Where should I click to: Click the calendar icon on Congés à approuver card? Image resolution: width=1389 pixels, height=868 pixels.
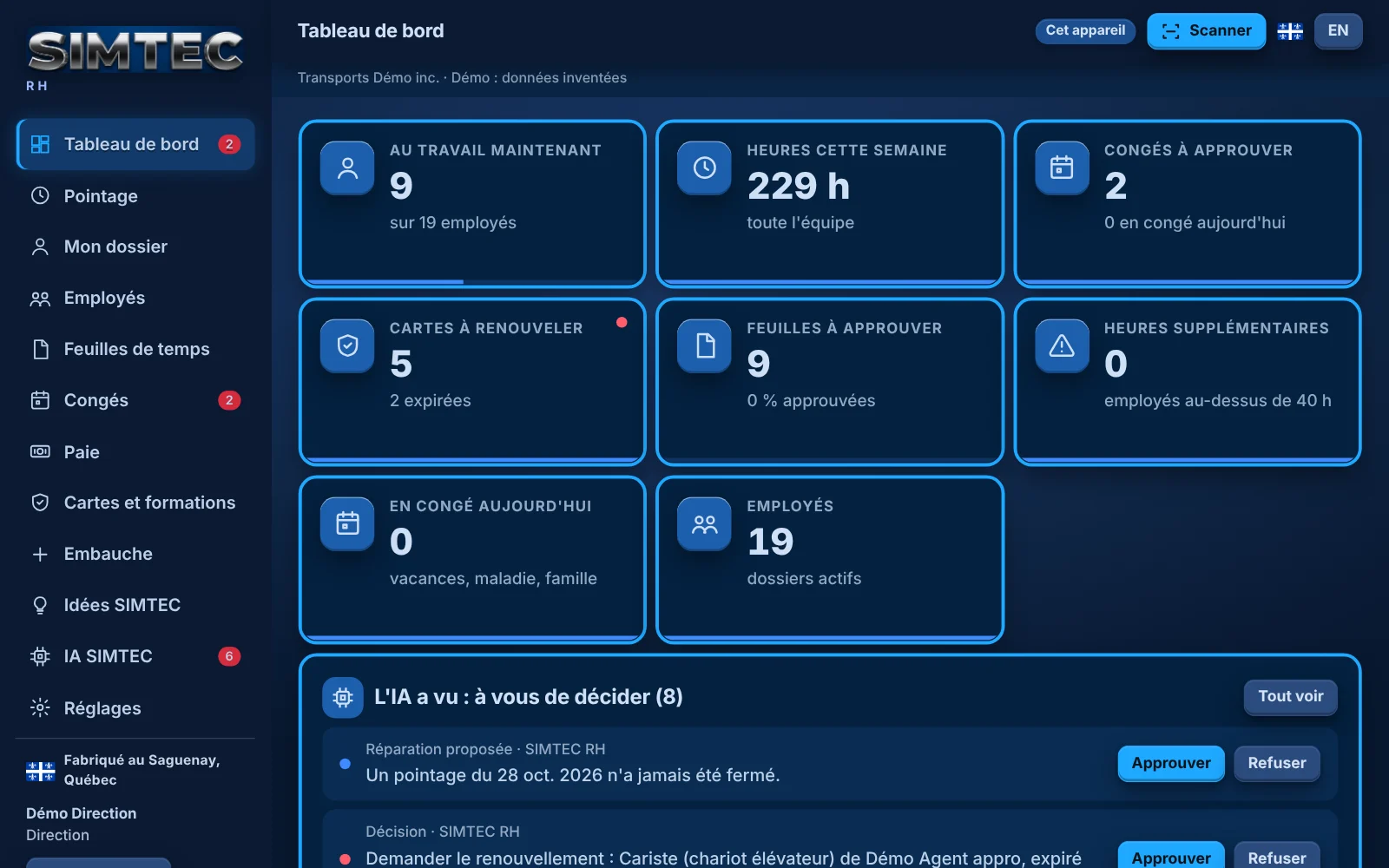[1062, 168]
